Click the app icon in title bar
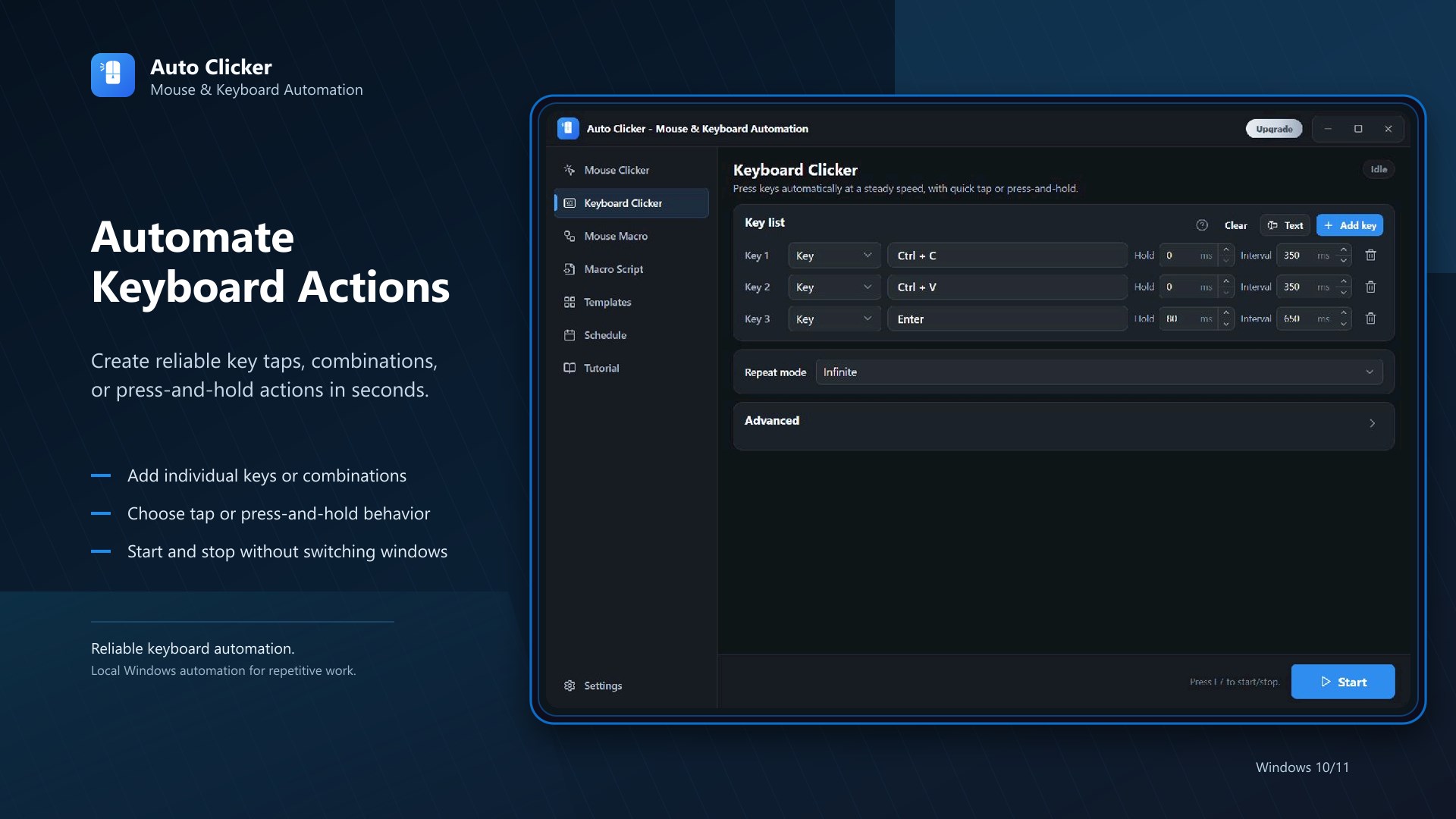The width and height of the screenshot is (1456, 819). [x=568, y=129]
